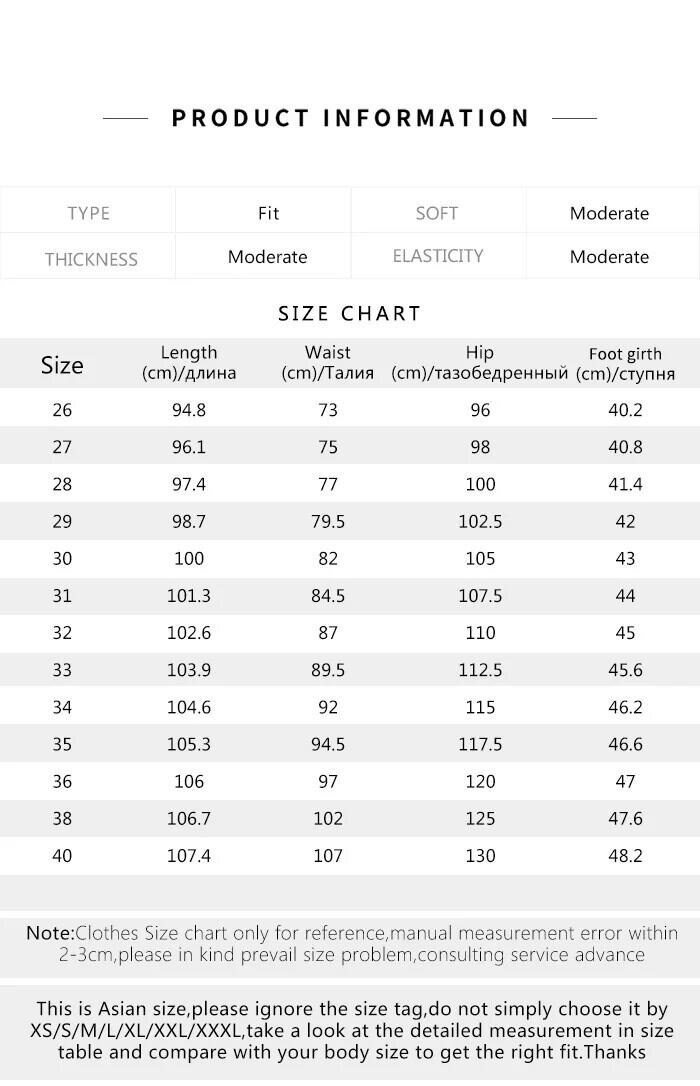Click the Waist (cm) column header
Screen dimensions: 700x1086
point(328,363)
